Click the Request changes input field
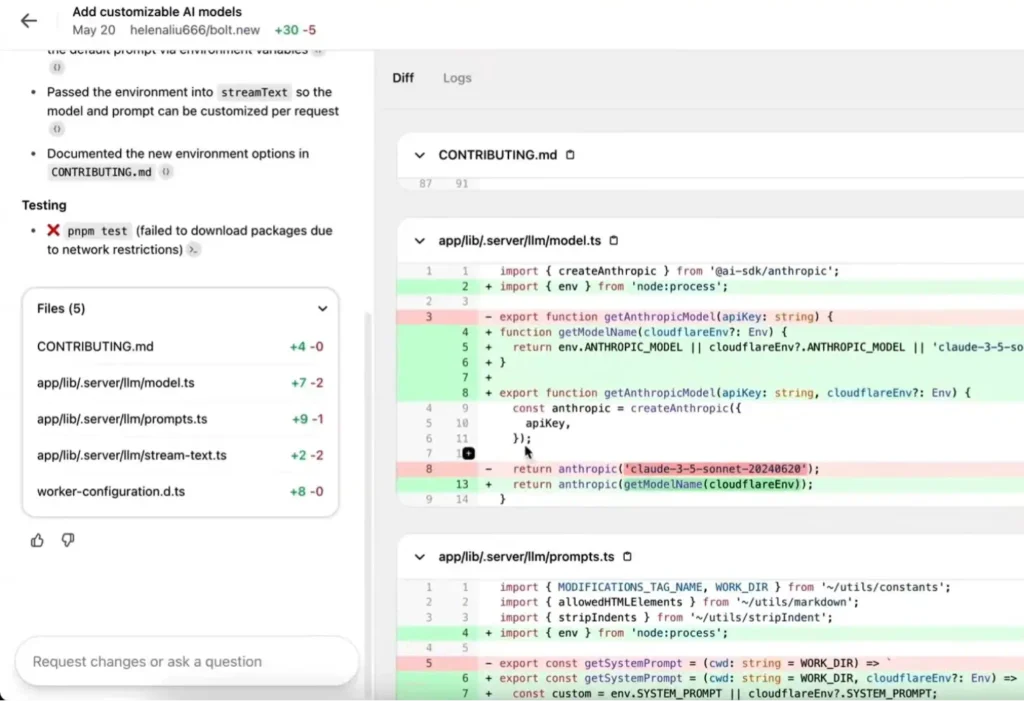Image resolution: width=1024 pixels, height=701 pixels. [186, 661]
